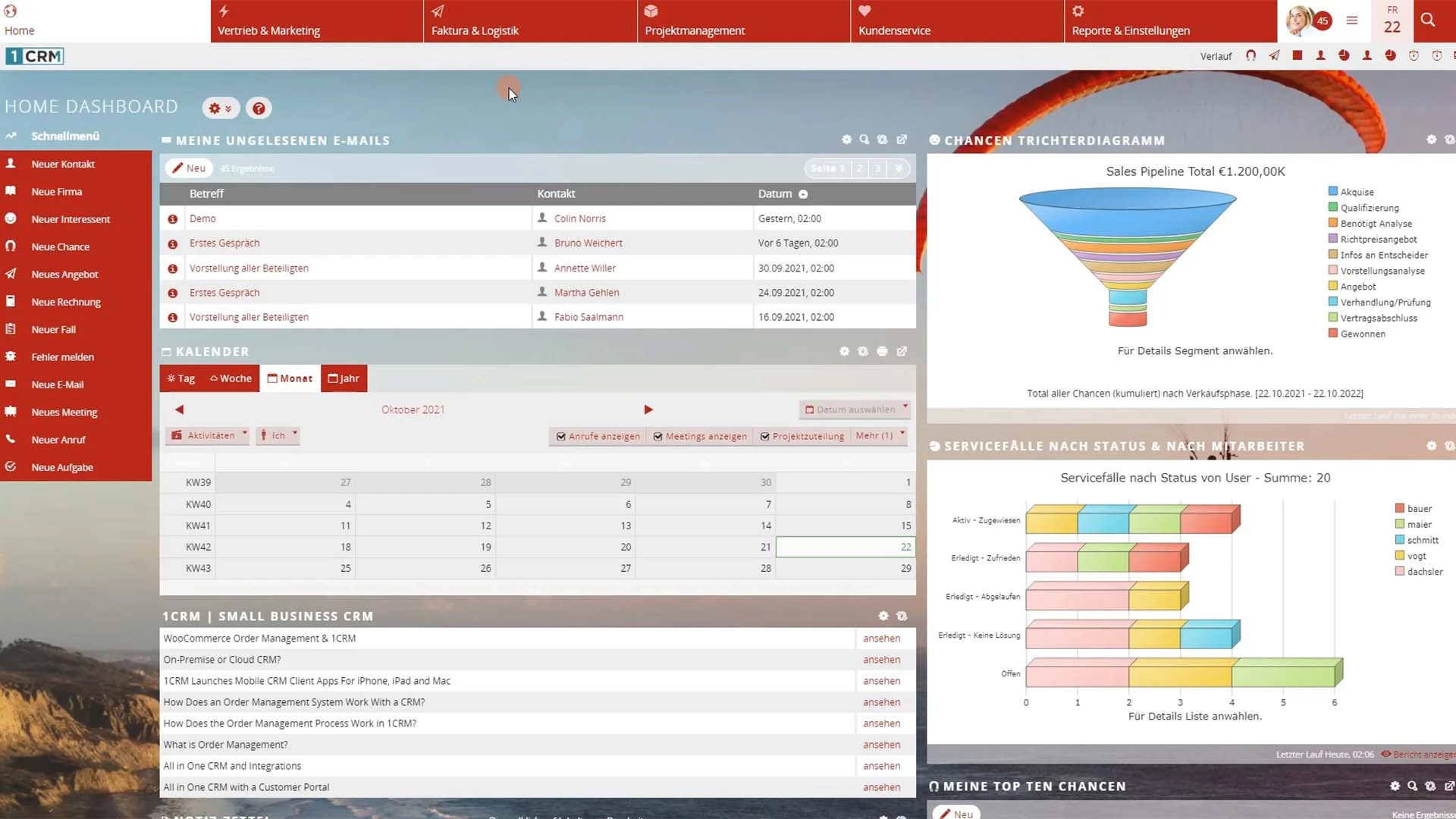Expand the Aktivitäten dropdown in calendar
Screen dimensions: 1456x819
point(208,435)
